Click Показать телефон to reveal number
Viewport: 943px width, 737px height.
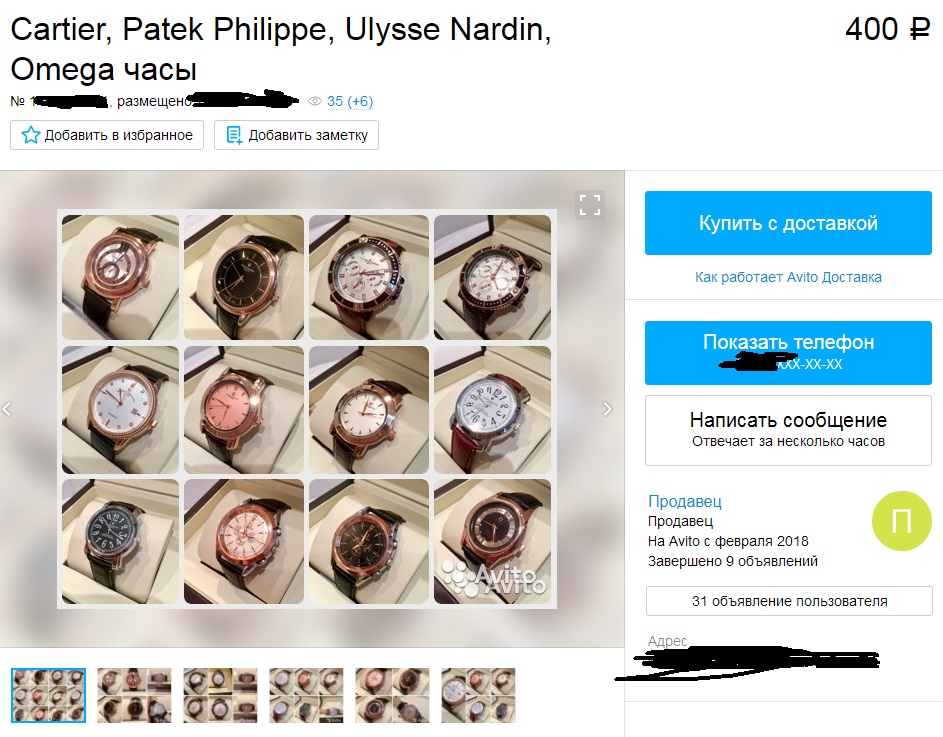788,353
